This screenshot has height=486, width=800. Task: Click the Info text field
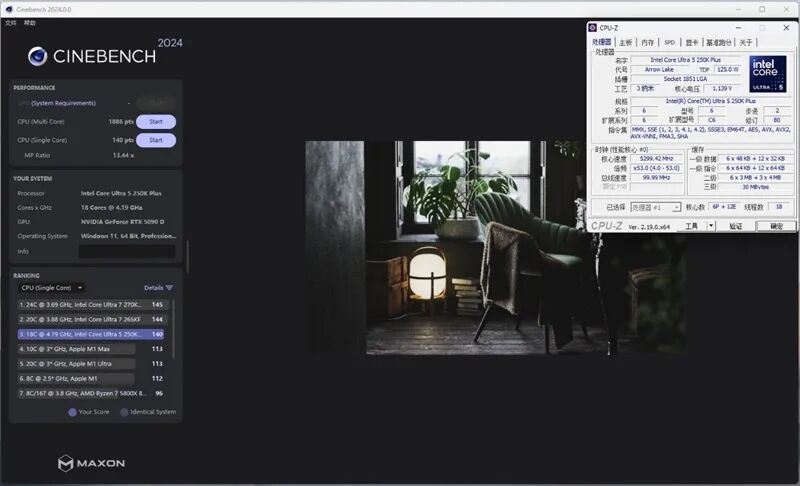(126, 251)
